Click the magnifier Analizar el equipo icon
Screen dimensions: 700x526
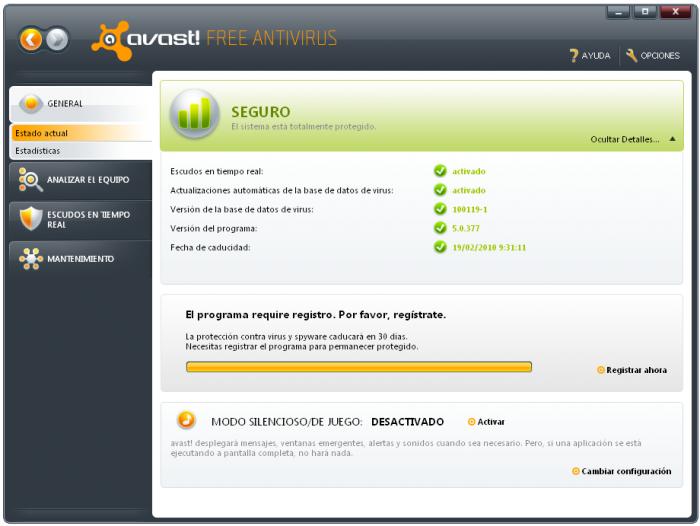tap(30, 180)
